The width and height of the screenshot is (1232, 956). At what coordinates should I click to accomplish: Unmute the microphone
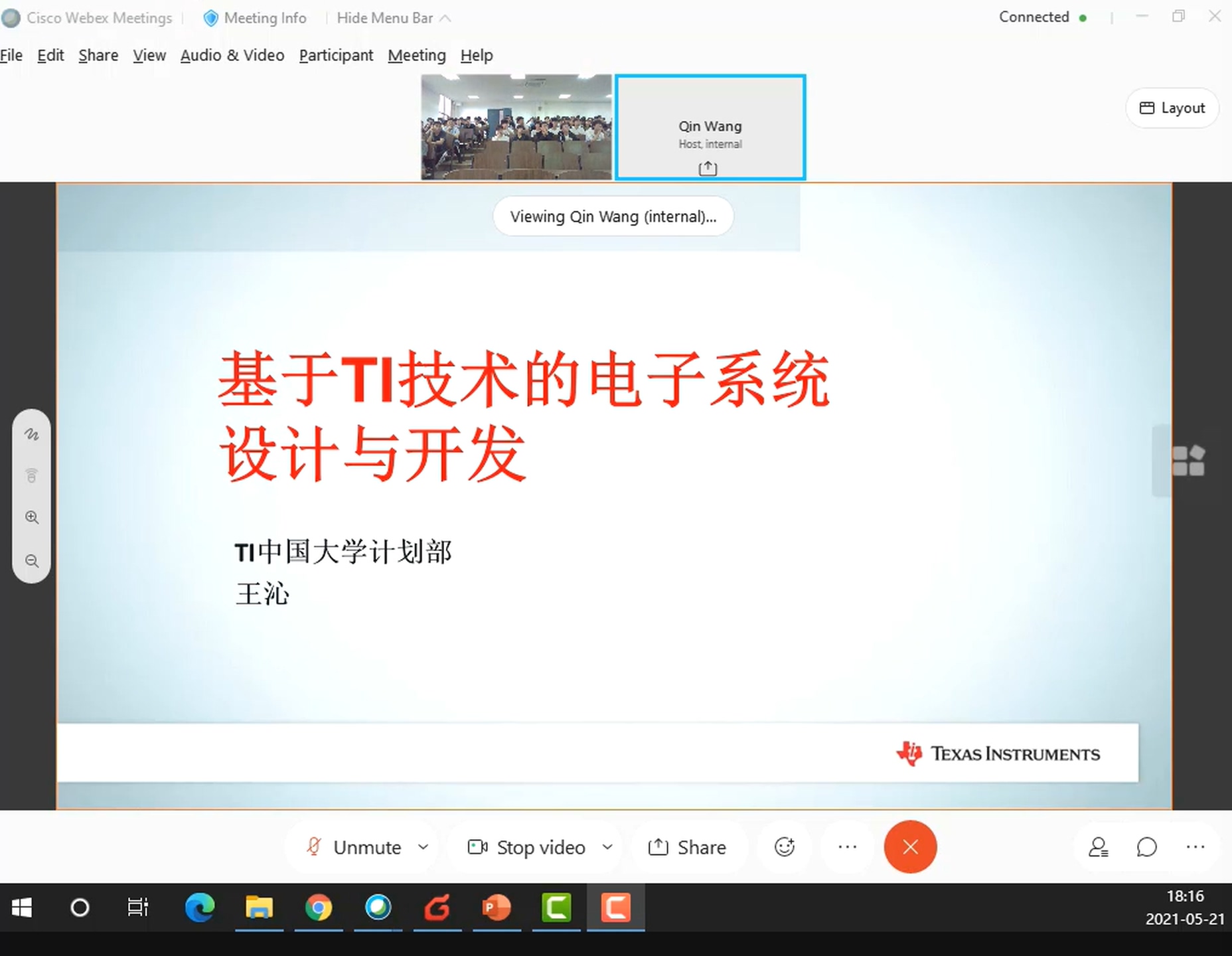(355, 847)
